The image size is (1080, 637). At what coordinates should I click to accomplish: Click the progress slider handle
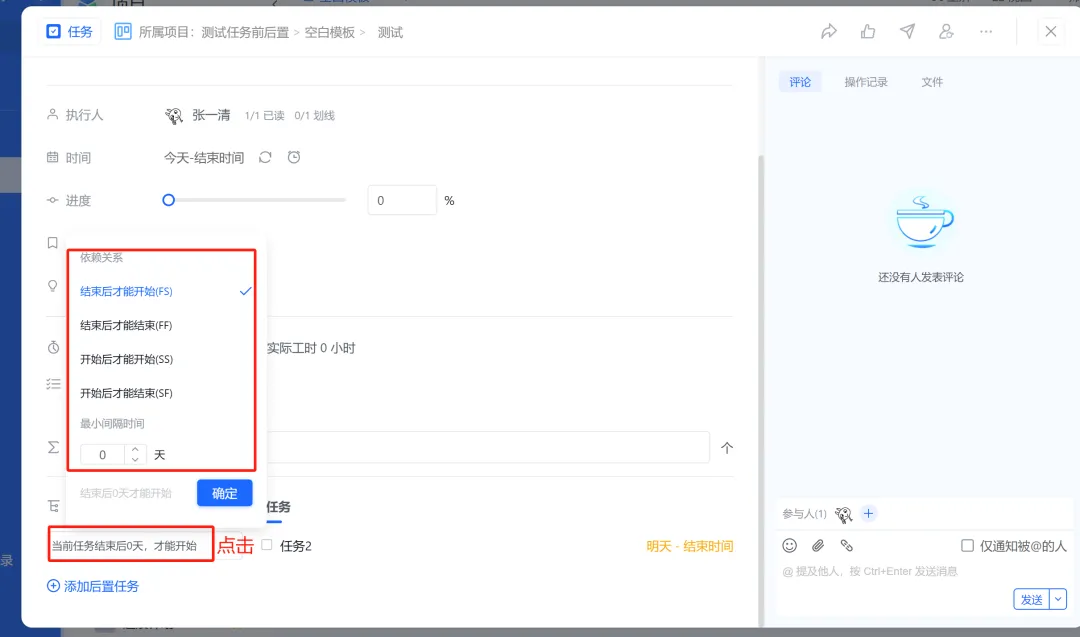point(168,200)
